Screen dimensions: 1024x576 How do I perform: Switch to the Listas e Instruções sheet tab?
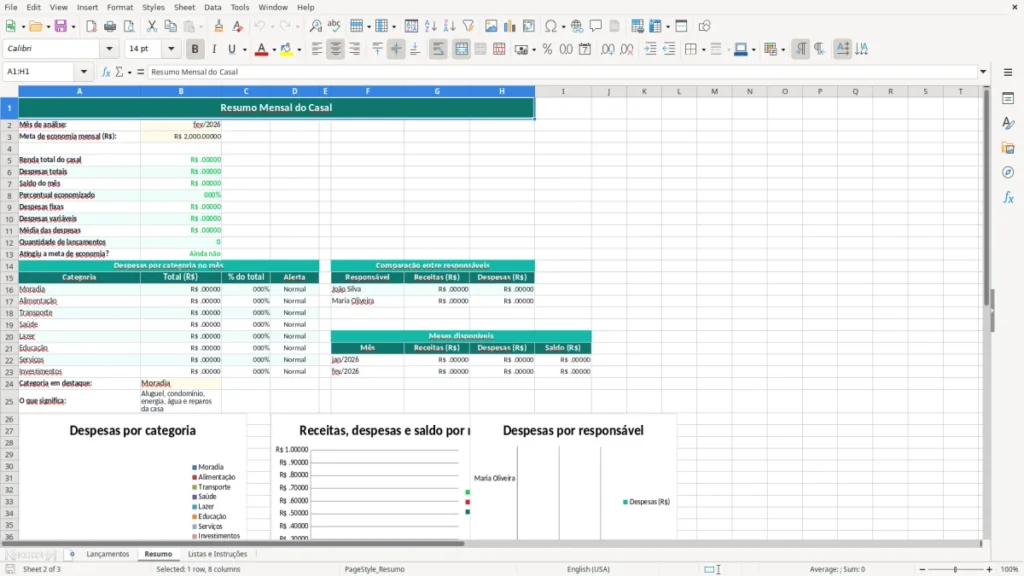(217, 554)
